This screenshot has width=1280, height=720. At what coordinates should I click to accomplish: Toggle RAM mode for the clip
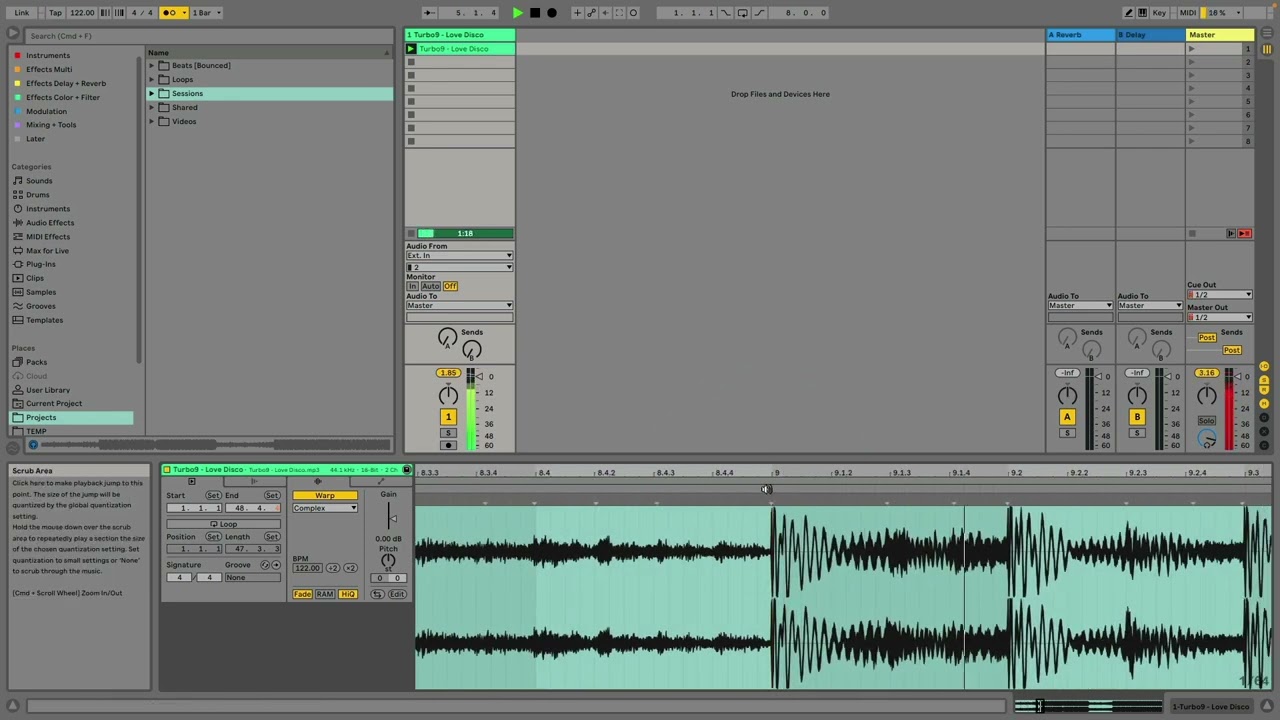point(325,594)
